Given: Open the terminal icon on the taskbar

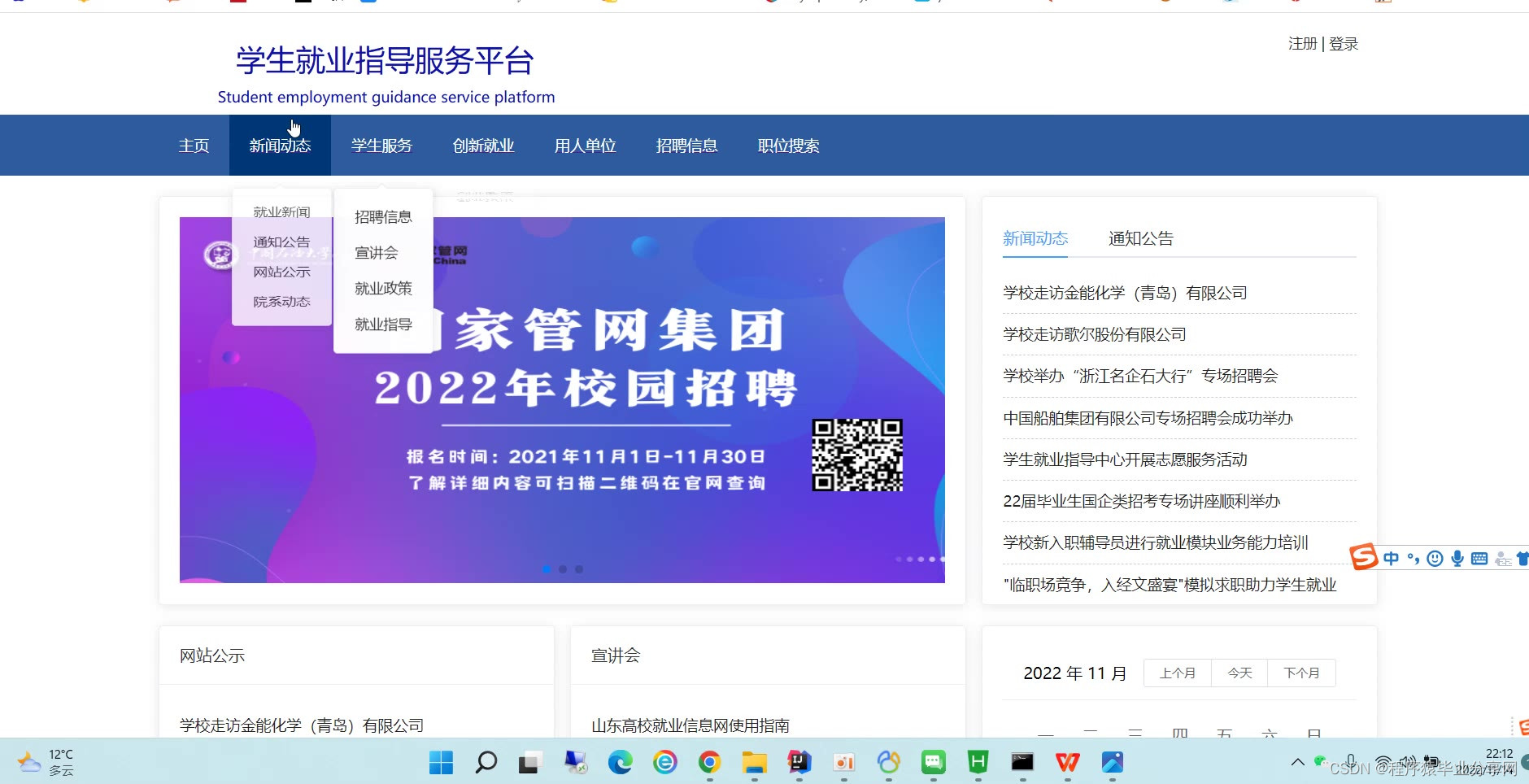Looking at the screenshot, I should click(1022, 762).
